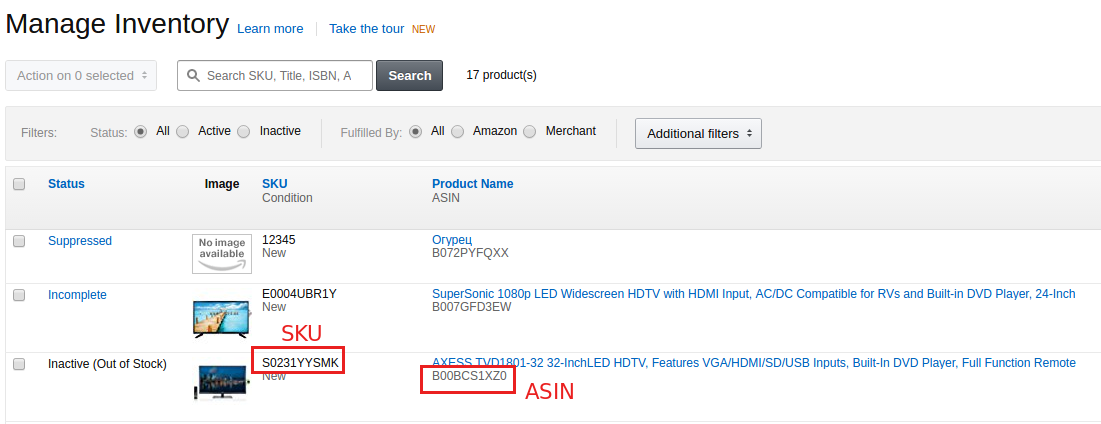
Task: Focus the Search SKU, Title, ISBN field
Action: coord(275,75)
